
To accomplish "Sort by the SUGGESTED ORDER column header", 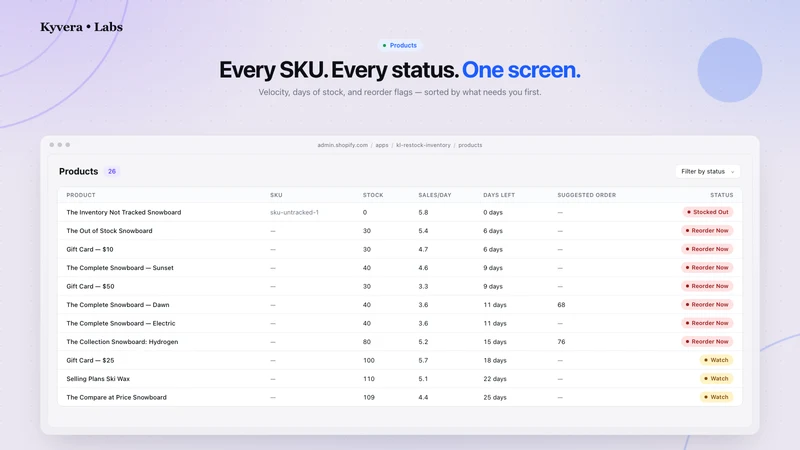I will [587, 195].
